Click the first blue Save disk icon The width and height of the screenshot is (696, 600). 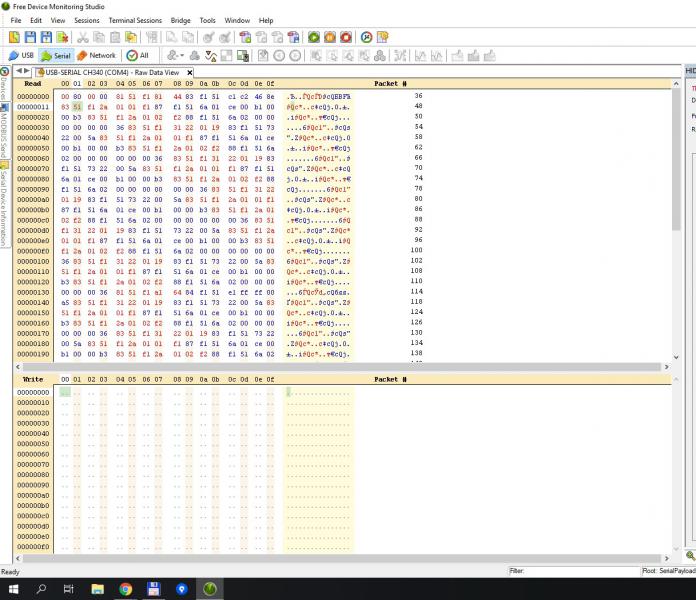tap(31, 37)
